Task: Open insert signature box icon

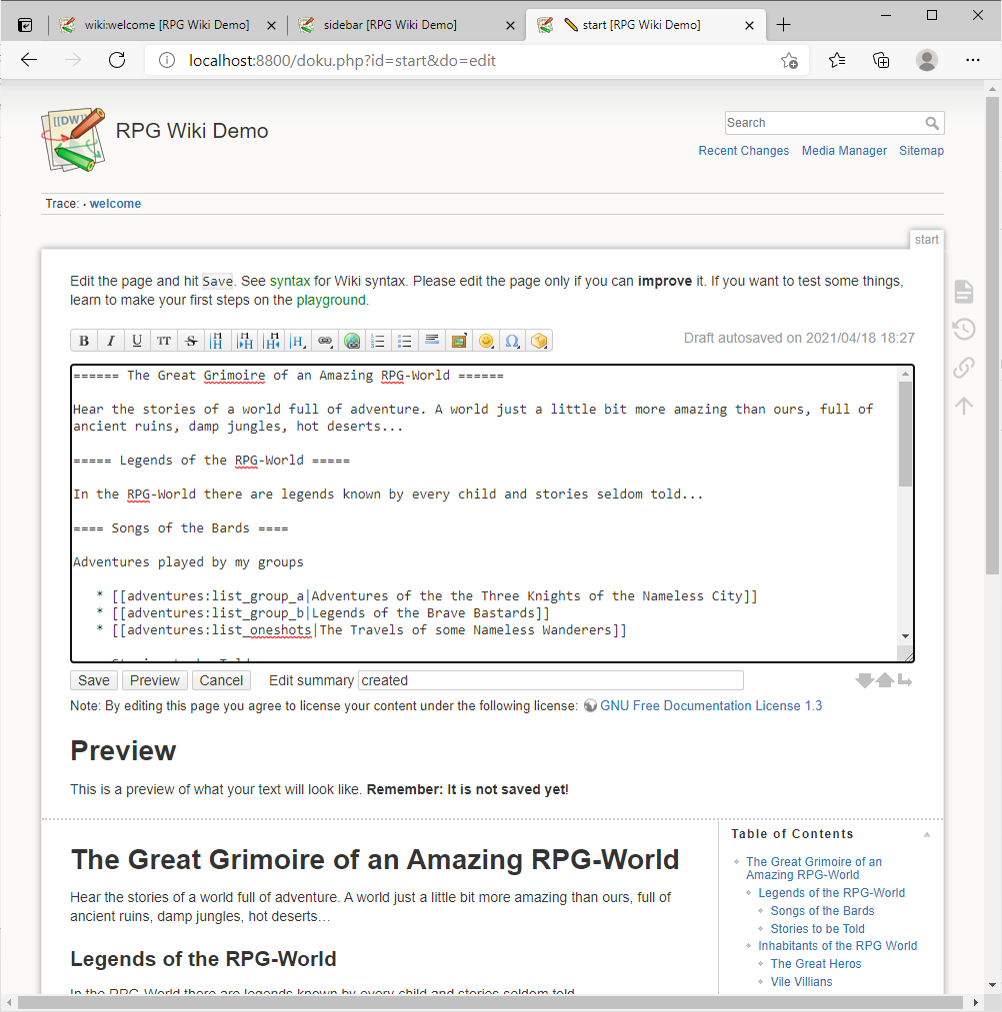Action: (x=539, y=341)
